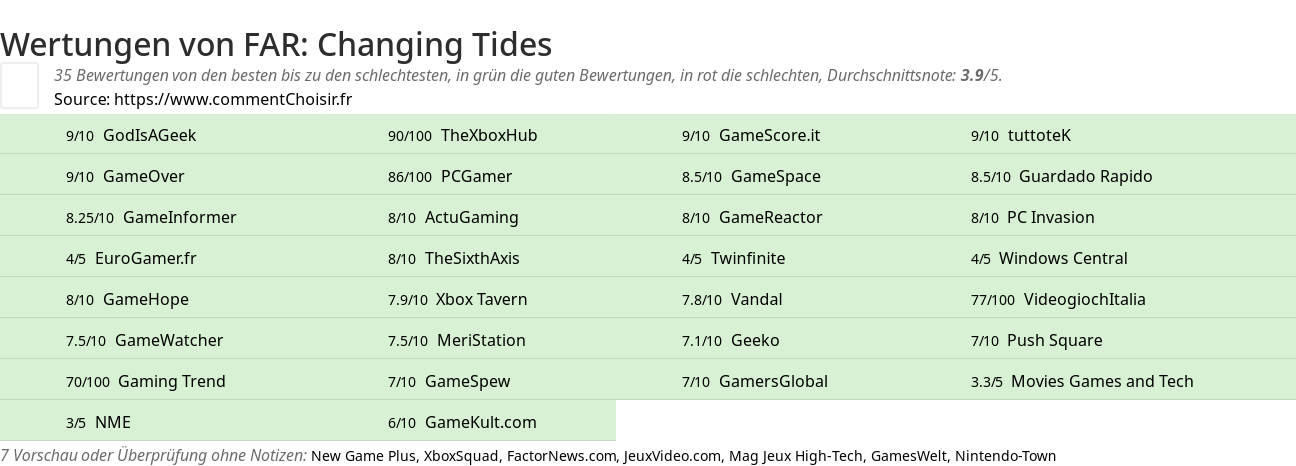The height and width of the screenshot is (466, 1296).
Task: Open the NME 3/5 review
Action: point(112,422)
